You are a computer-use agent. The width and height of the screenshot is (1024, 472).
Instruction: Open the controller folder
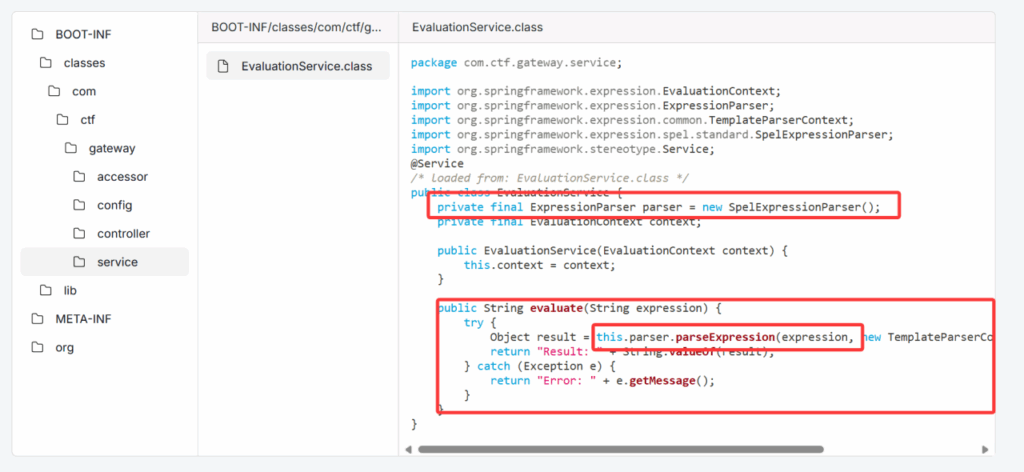pyautogui.click(x=122, y=234)
